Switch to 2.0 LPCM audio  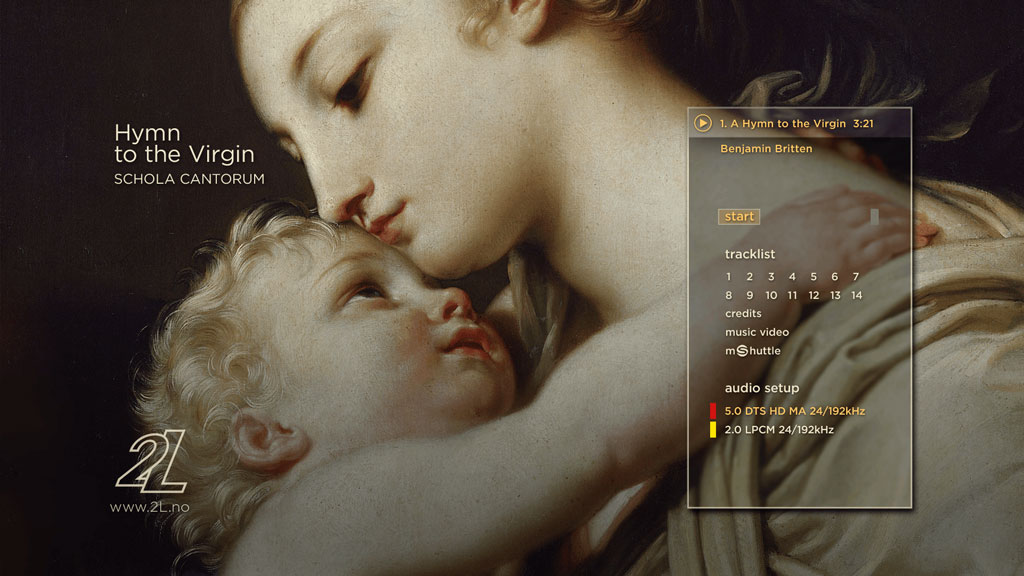click(x=779, y=430)
